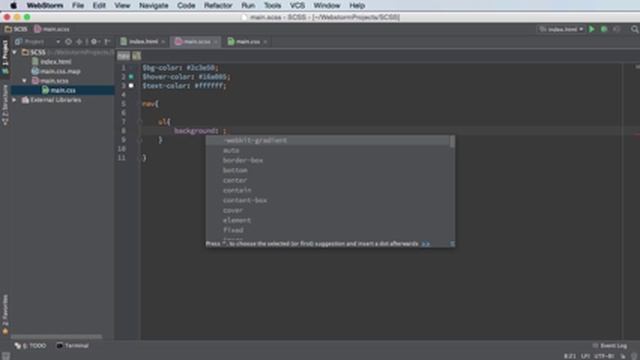This screenshot has width=640, height=360.
Task: Click the SCSS folder breadcrumb in navigation bar
Action: click(16, 29)
